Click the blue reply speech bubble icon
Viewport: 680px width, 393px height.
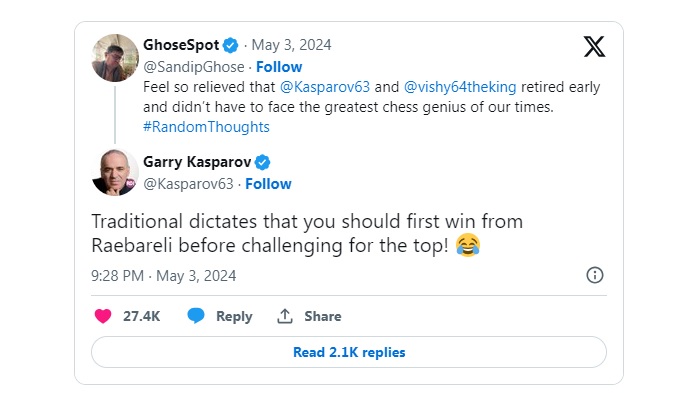click(x=196, y=316)
